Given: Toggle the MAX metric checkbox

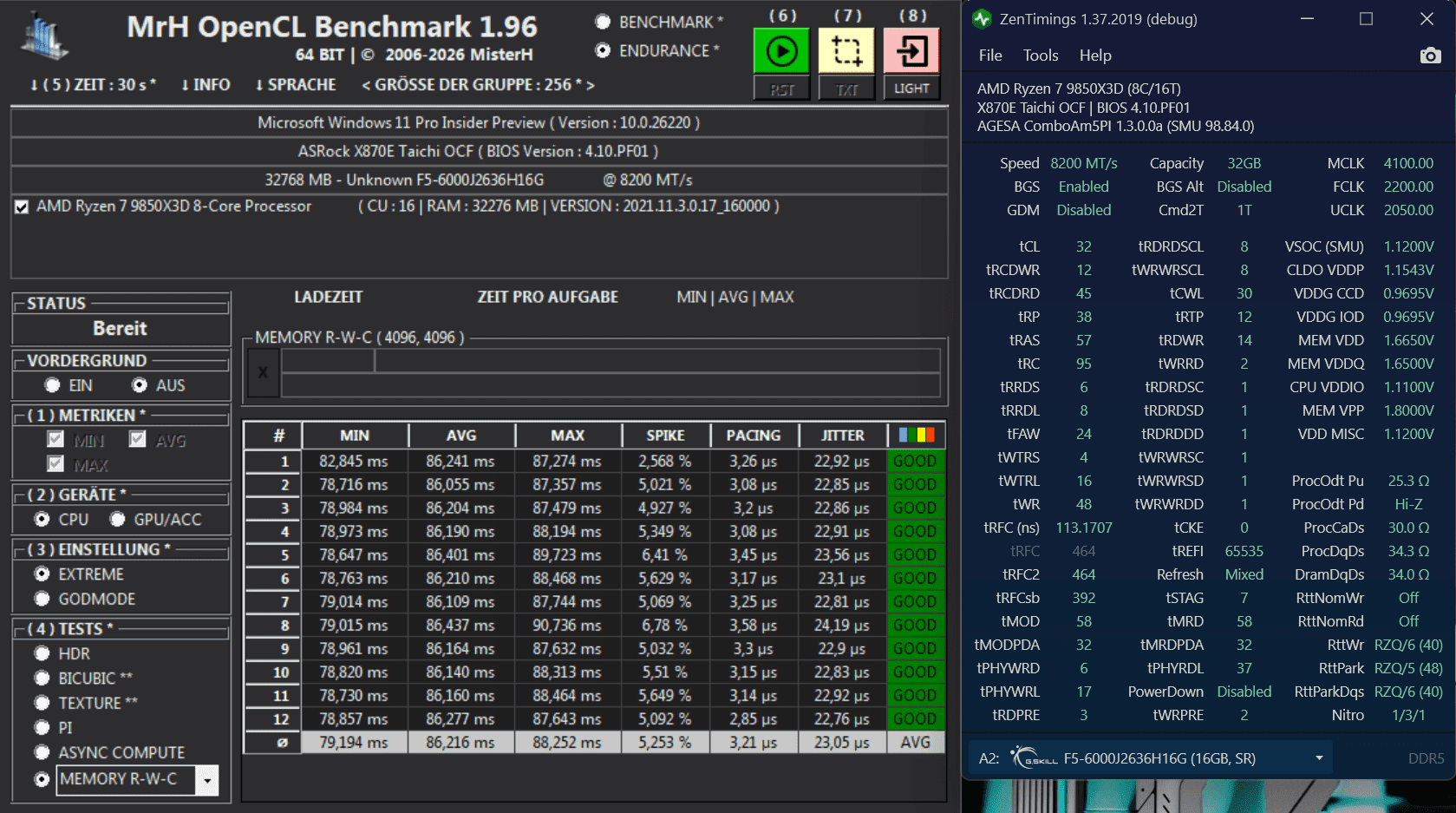Looking at the screenshot, I should (x=55, y=464).
